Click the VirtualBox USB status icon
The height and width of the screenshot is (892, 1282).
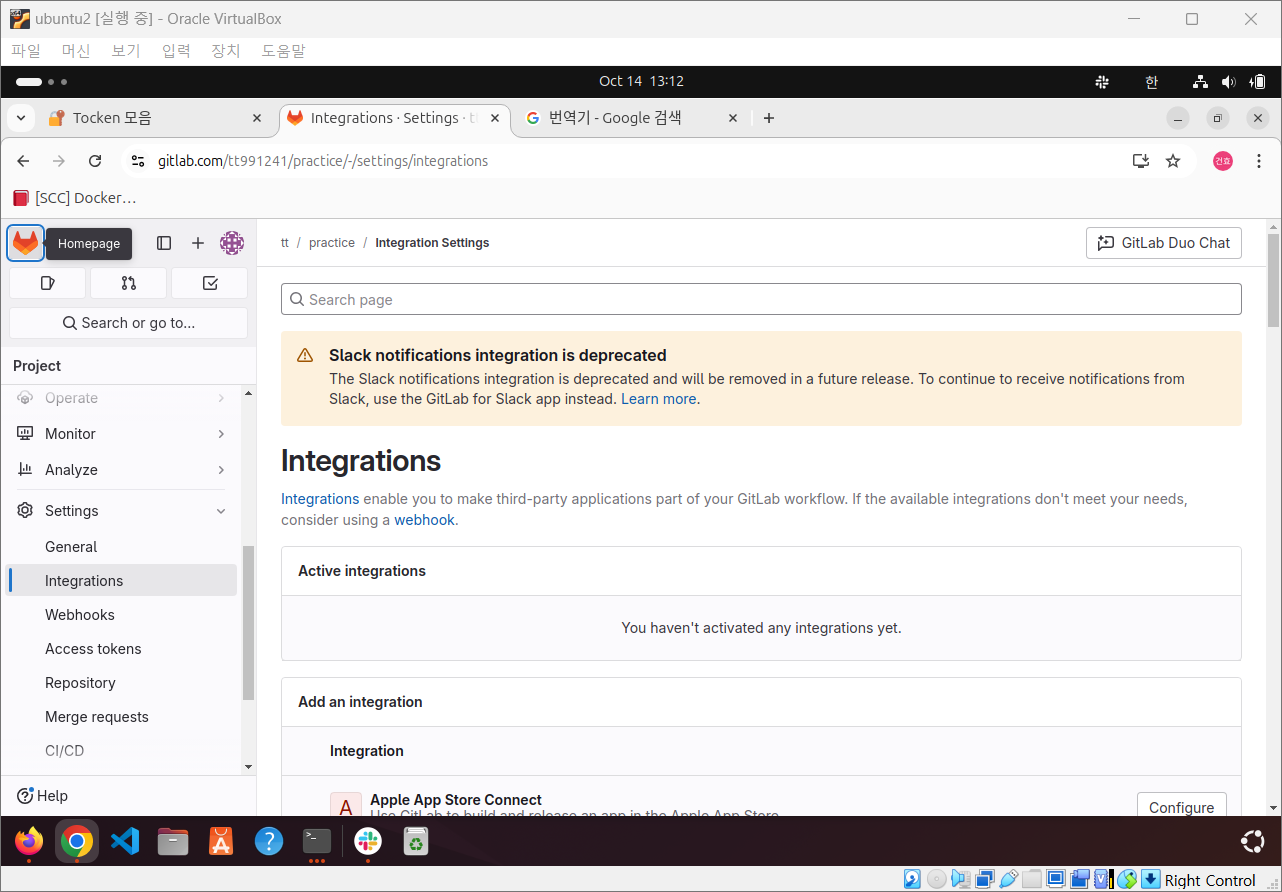coord(1008,880)
